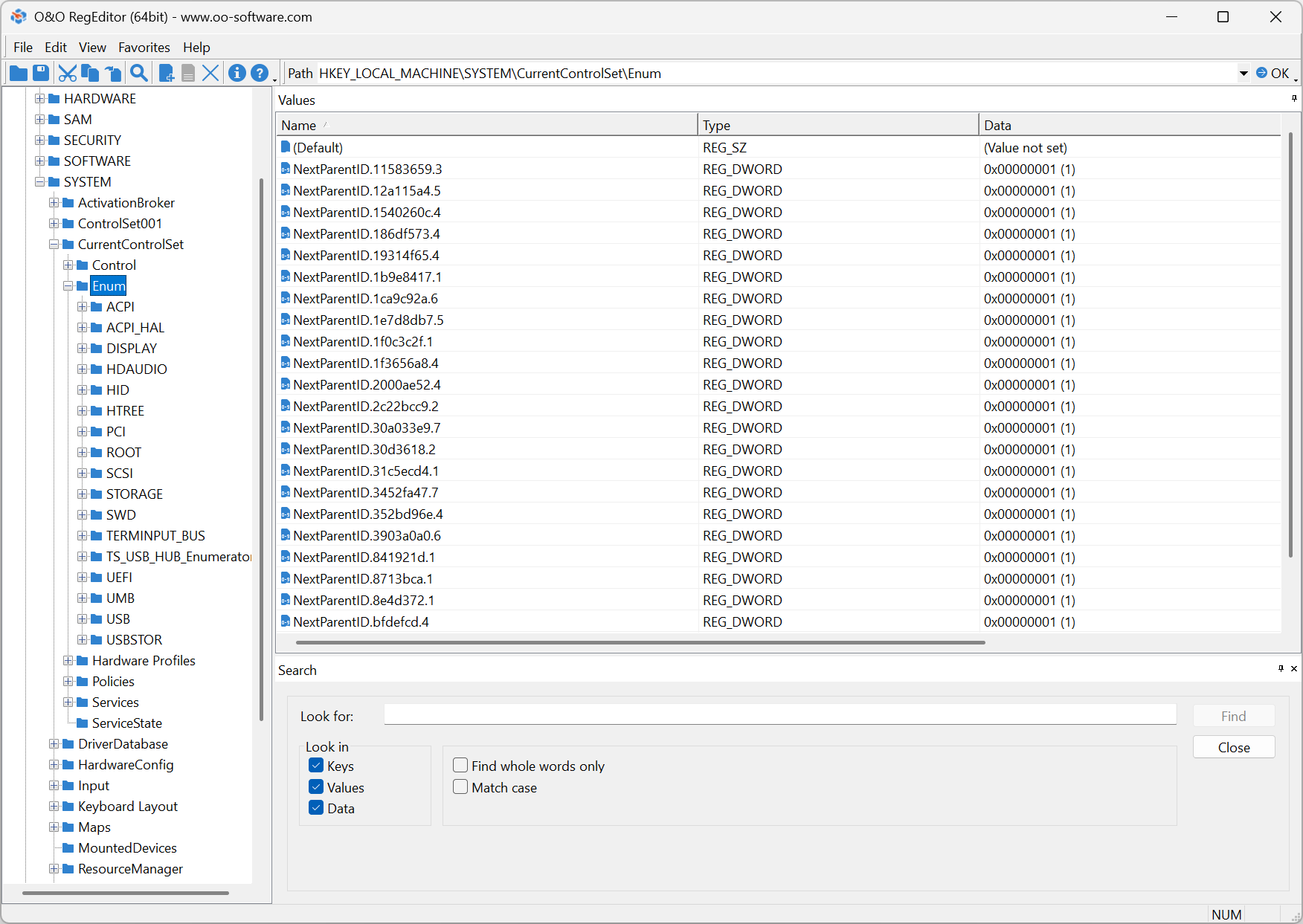Open the info icon in toolbar
This screenshot has height=924, width=1303.
coord(237,73)
